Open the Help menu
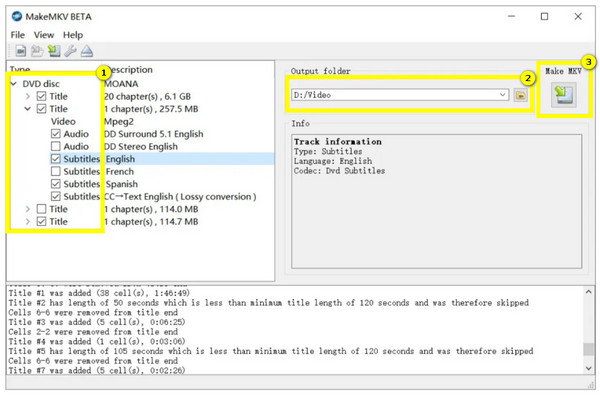600x396 pixels. click(73, 35)
